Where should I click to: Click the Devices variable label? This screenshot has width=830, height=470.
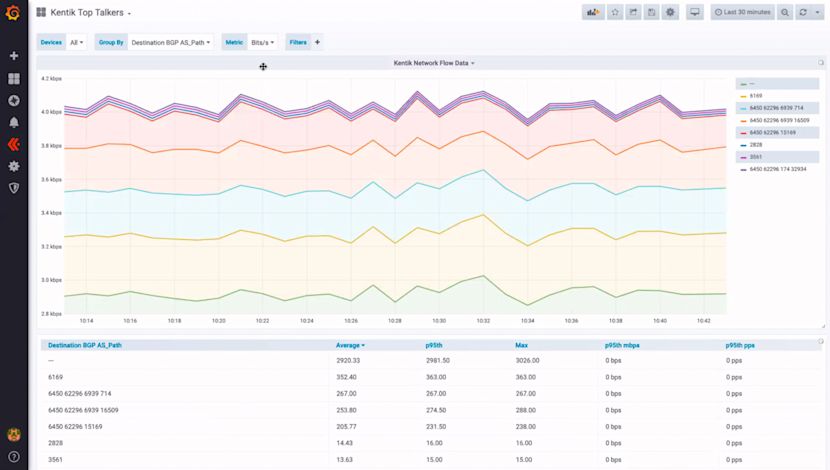tap(51, 42)
